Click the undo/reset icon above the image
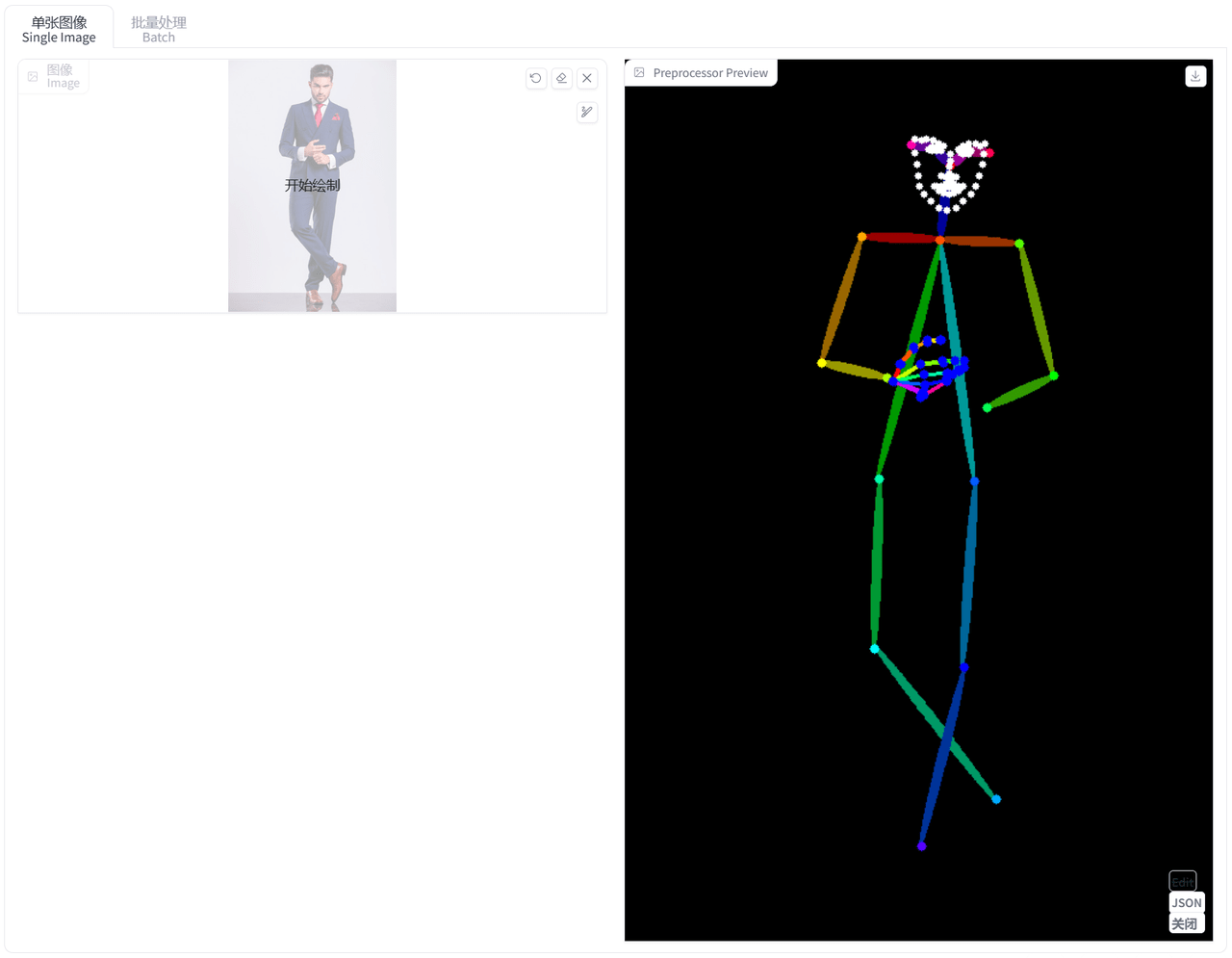This screenshot has width=1232, height=958. tap(536, 78)
